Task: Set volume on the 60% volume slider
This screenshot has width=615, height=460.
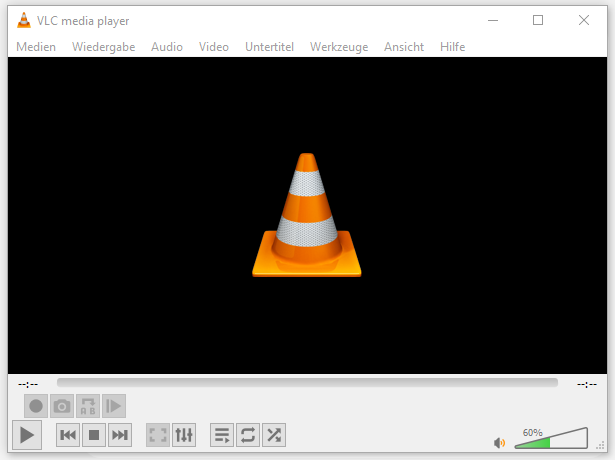Action: (x=551, y=438)
